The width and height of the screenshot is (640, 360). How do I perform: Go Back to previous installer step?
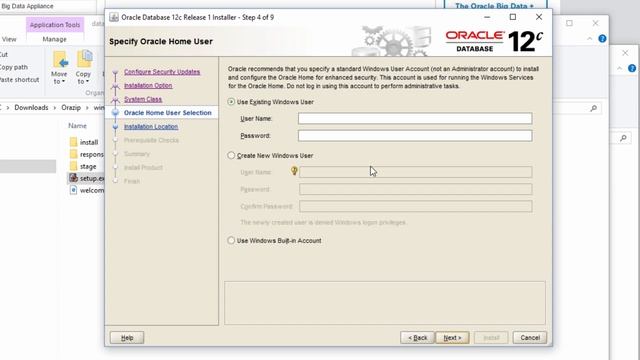[x=417, y=338]
